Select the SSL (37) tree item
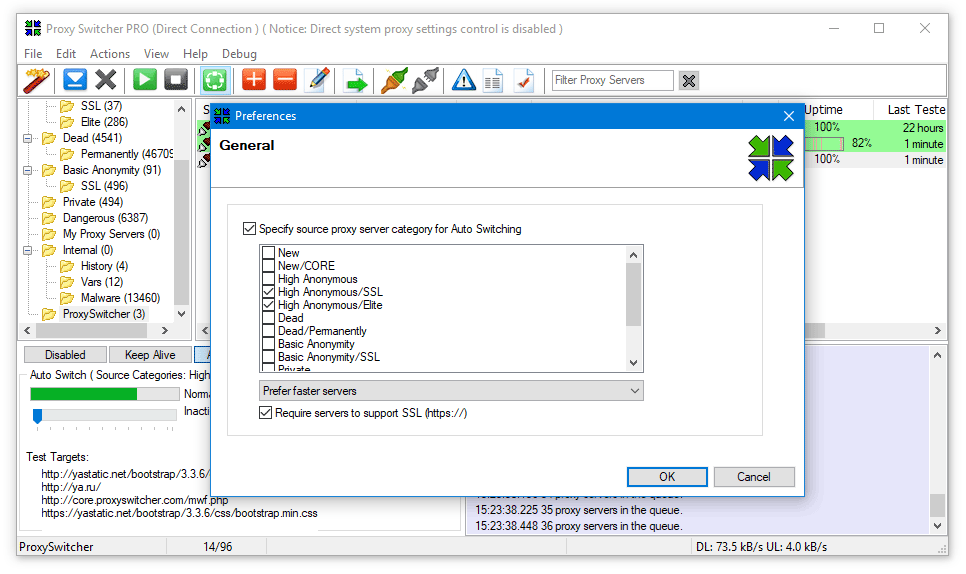 click(x=102, y=106)
